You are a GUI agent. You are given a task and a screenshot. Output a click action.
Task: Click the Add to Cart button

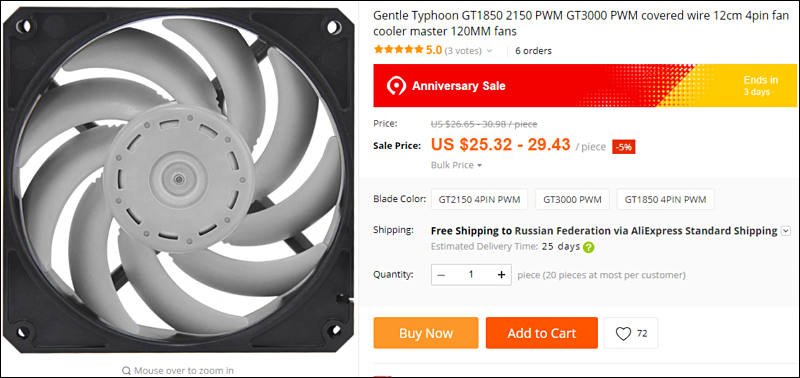[542, 333]
